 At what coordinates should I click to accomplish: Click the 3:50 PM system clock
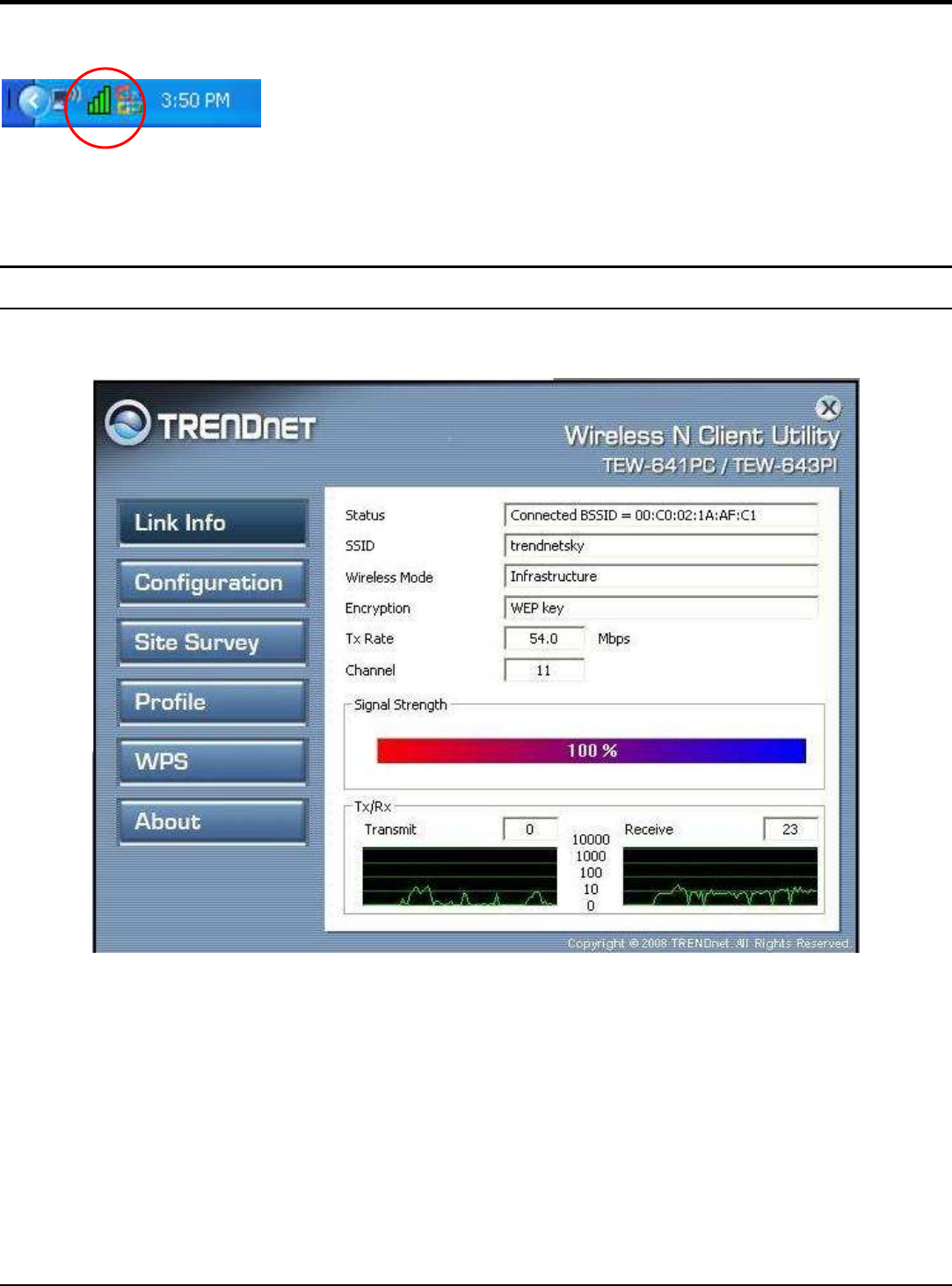195,100
